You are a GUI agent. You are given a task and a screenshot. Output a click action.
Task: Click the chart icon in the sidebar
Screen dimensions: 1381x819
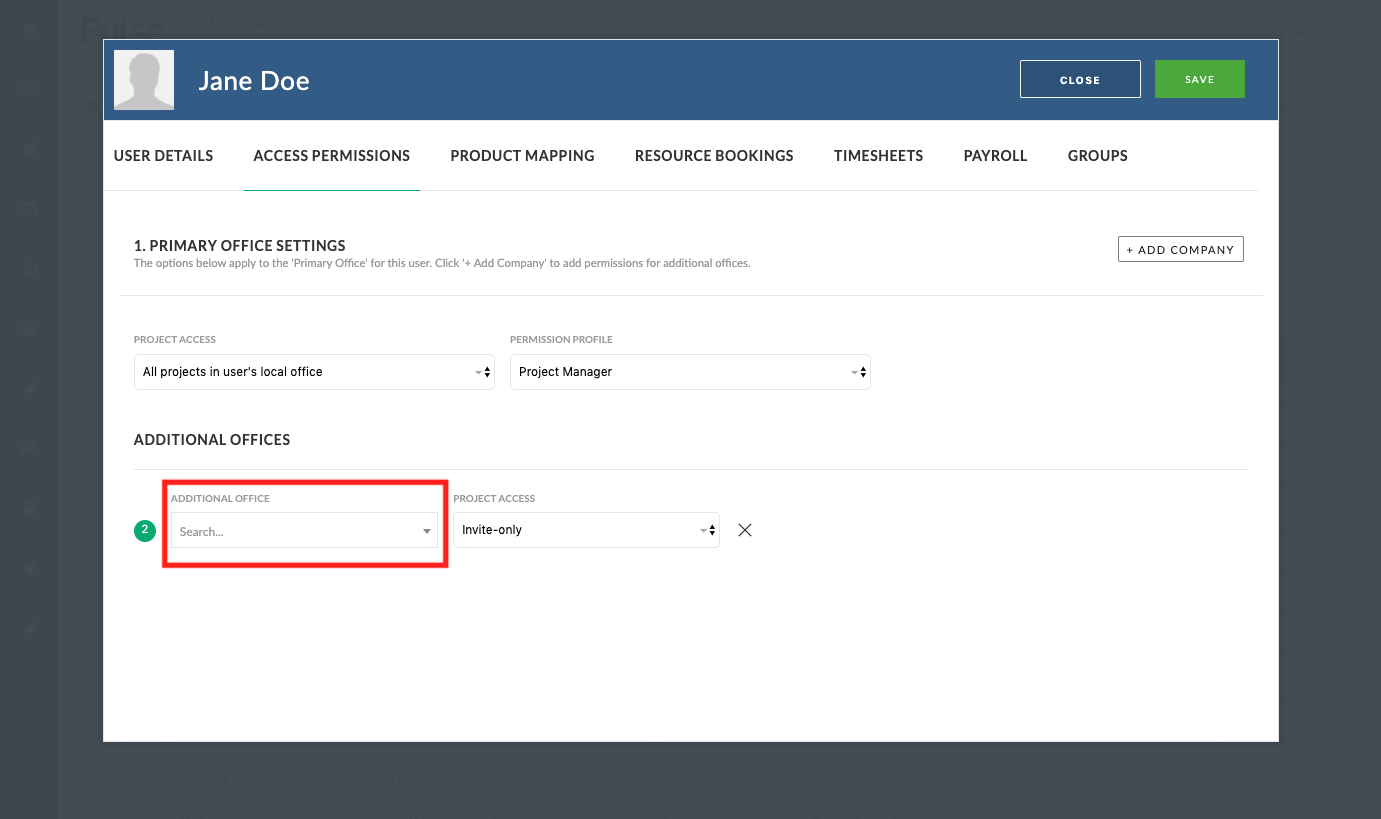pyautogui.click(x=30, y=448)
